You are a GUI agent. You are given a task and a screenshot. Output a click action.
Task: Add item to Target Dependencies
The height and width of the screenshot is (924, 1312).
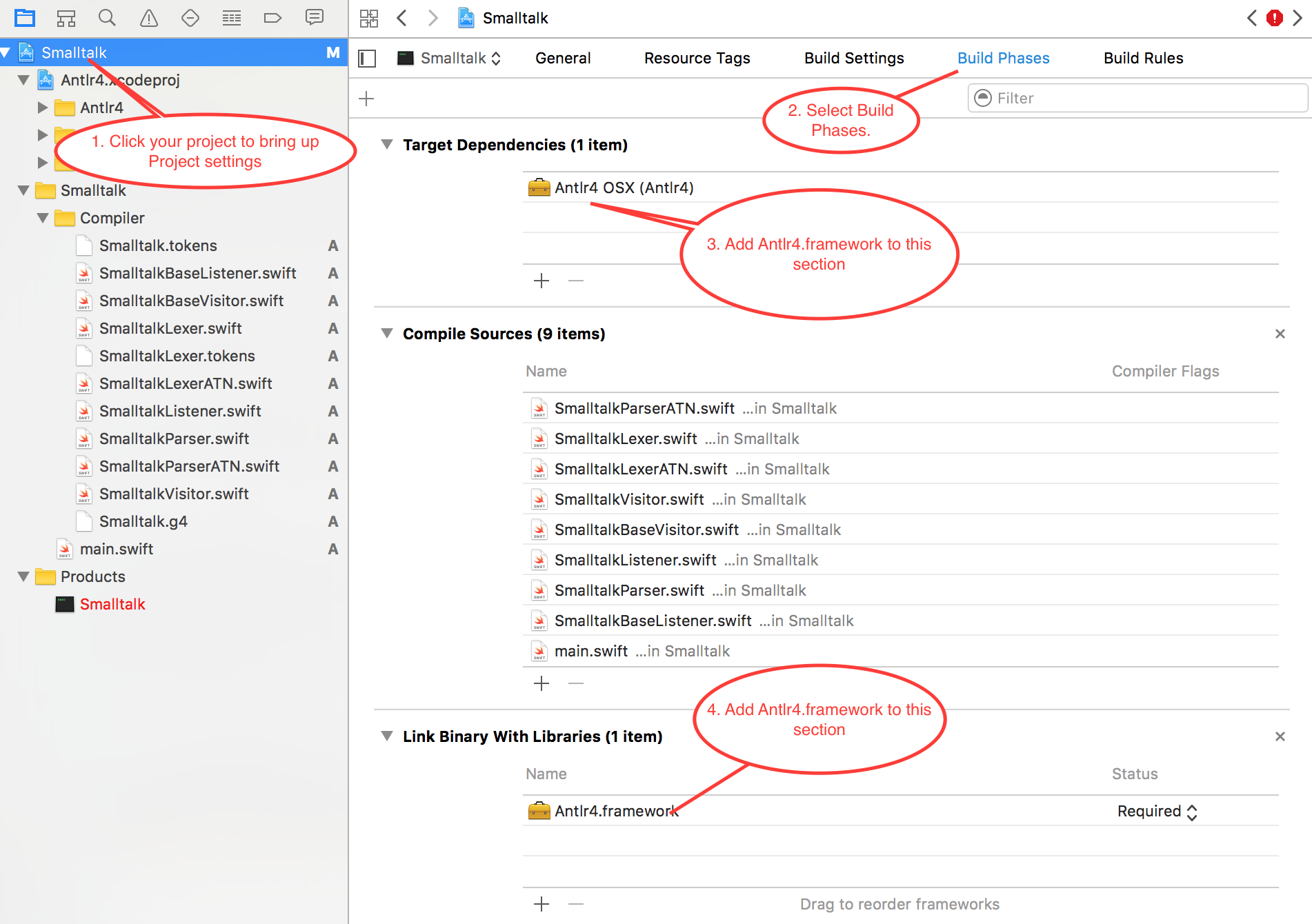pyautogui.click(x=541, y=281)
